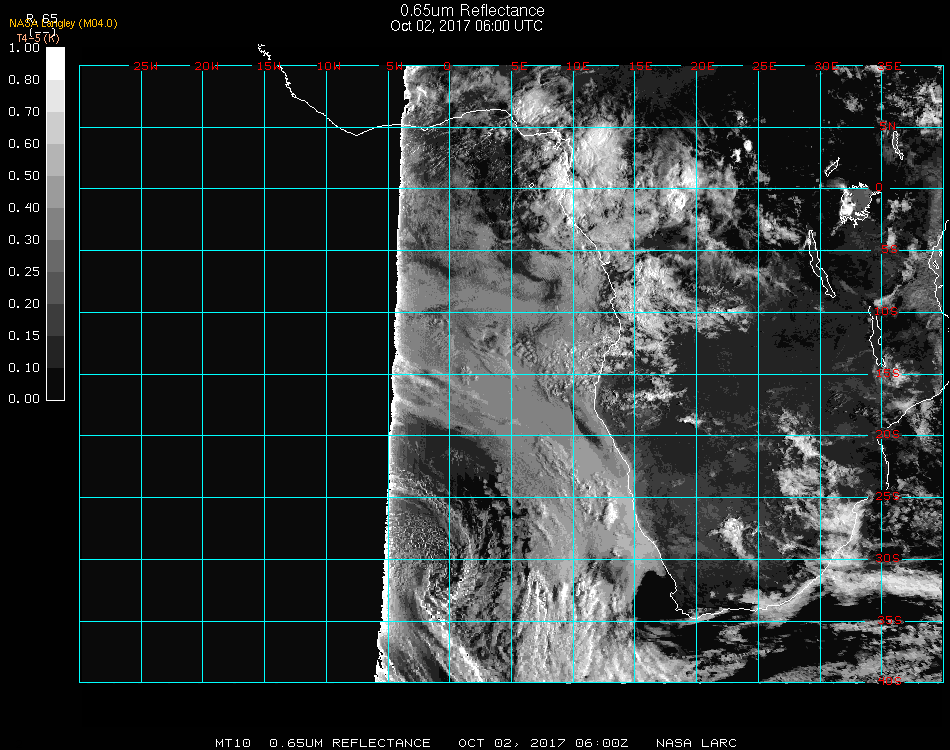Click the 'Oct 02, 2017 06:00 UTC' timestamp
Viewport: 950px width, 750px height.
466,26
